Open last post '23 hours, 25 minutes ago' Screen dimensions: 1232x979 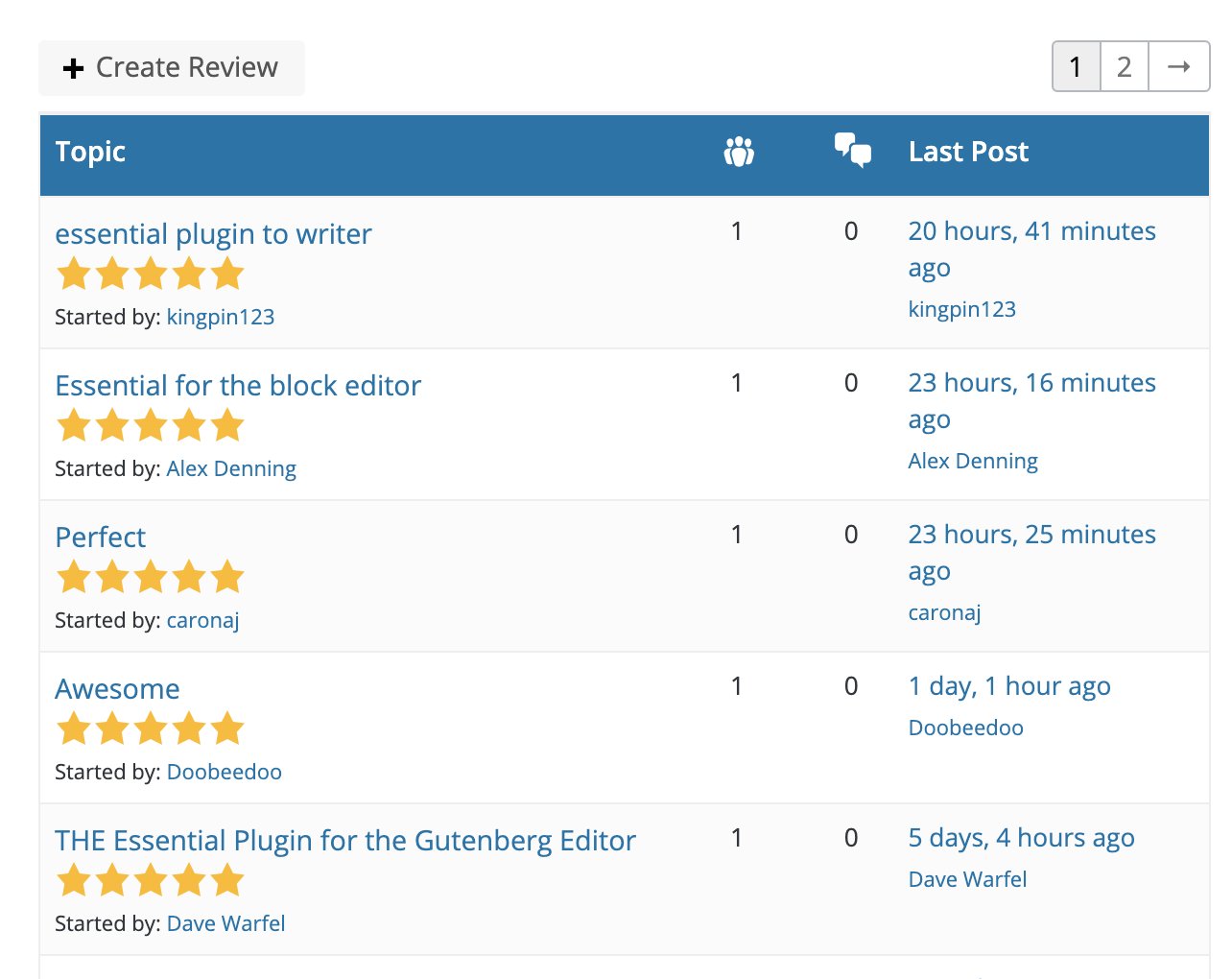click(x=1031, y=553)
